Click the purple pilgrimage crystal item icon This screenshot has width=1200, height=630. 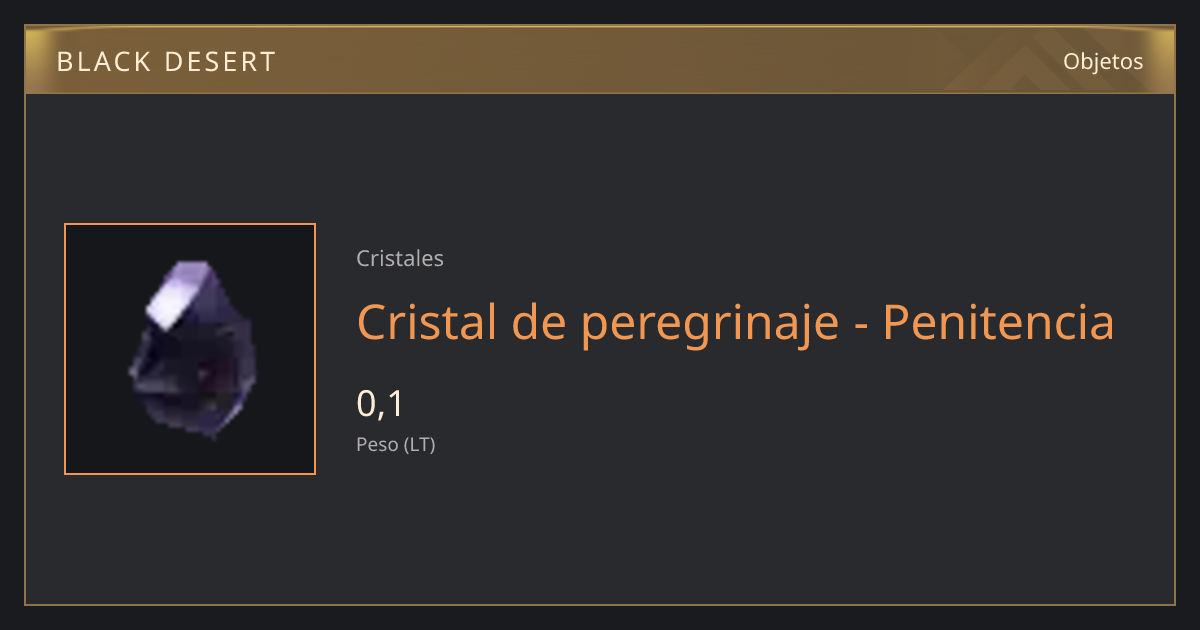pos(192,348)
